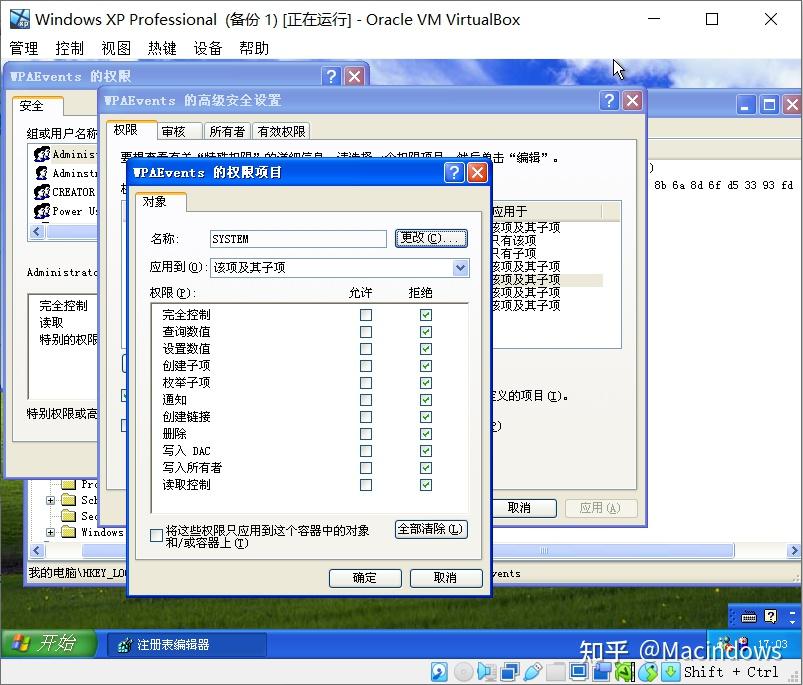
Task: Open the VirtualBox optical drives status icon
Action: [x=460, y=671]
